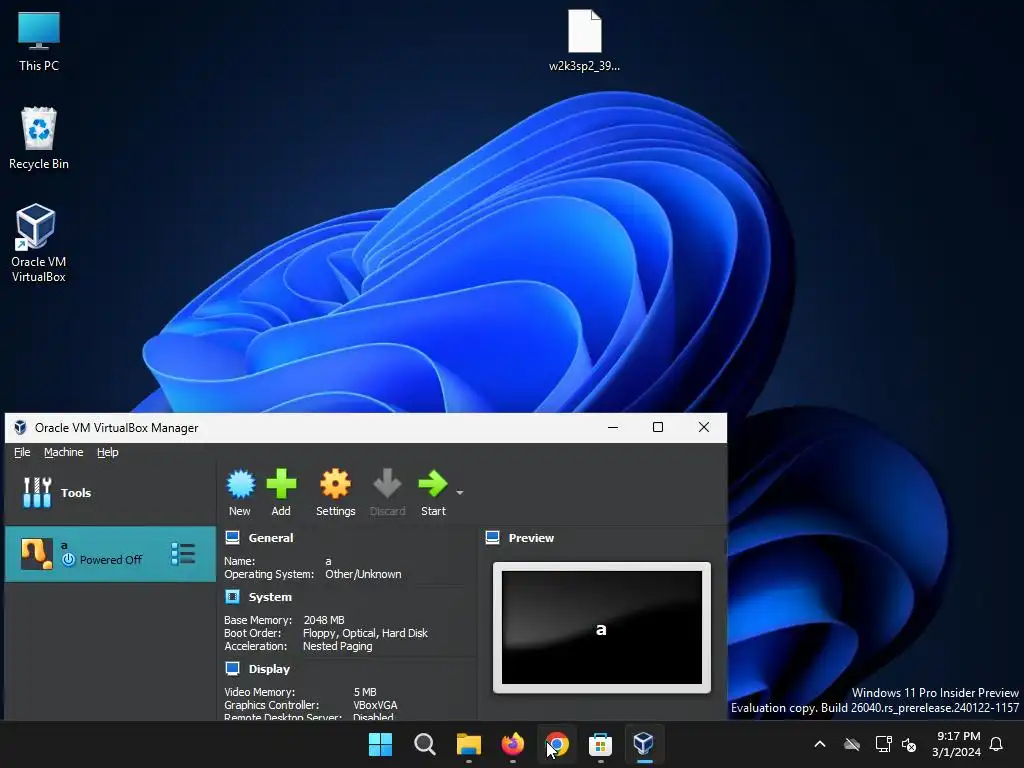The image size is (1024, 768).
Task: Open Firefox from taskbar
Action: (x=513, y=744)
